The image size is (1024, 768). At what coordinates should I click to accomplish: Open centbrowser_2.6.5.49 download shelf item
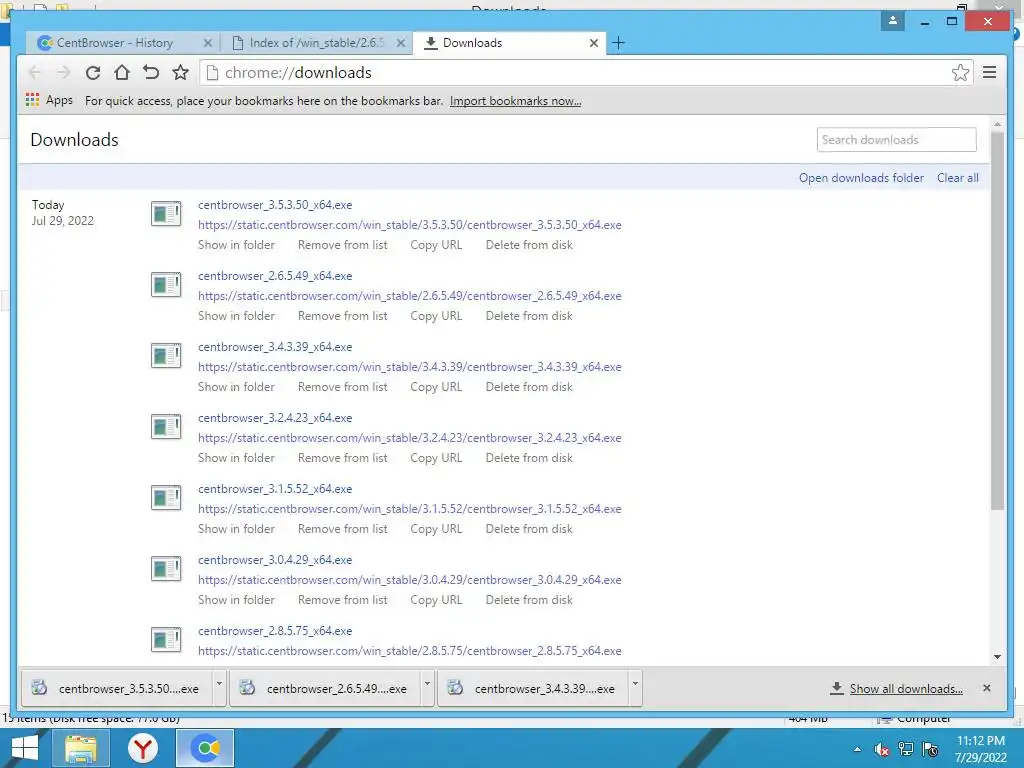[325, 688]
